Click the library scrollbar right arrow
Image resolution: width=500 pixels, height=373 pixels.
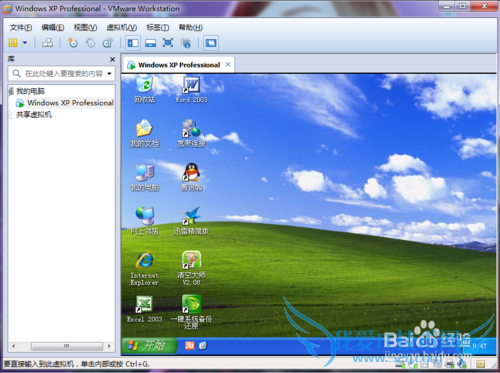coord(109,346)
